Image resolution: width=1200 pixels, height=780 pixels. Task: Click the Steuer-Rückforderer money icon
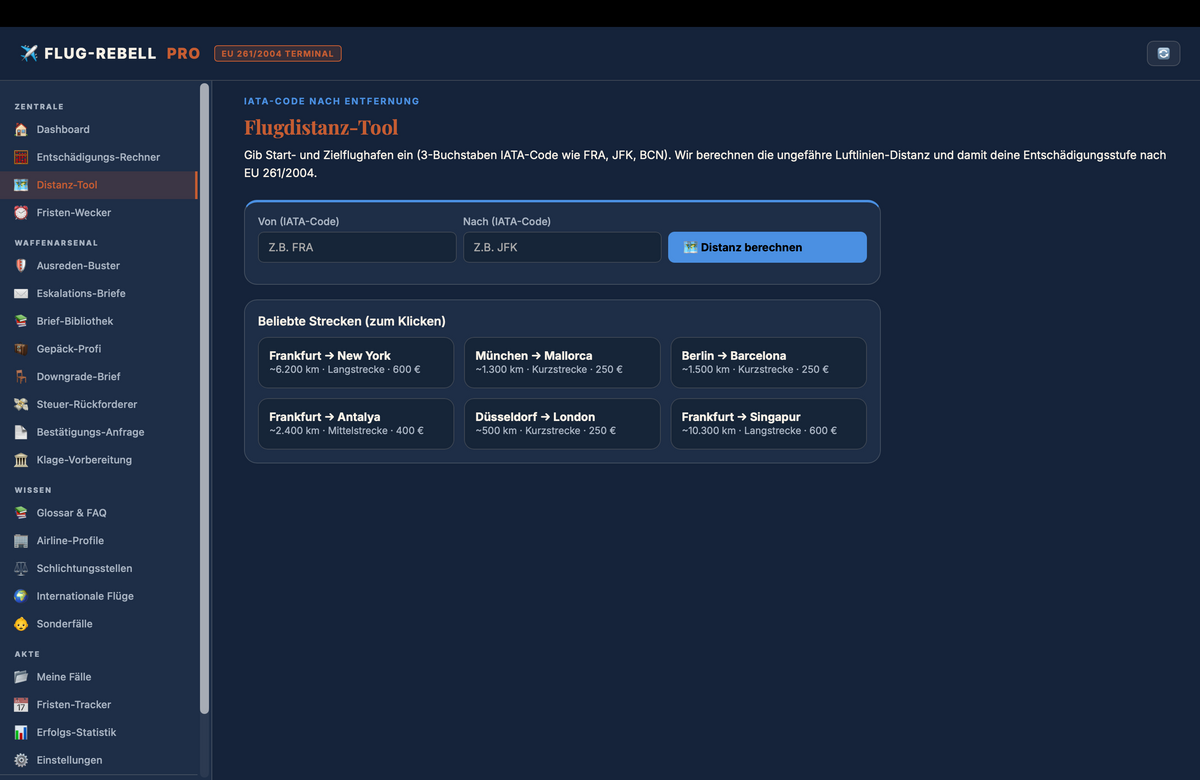pyautogui.click(x=21, y=405)
